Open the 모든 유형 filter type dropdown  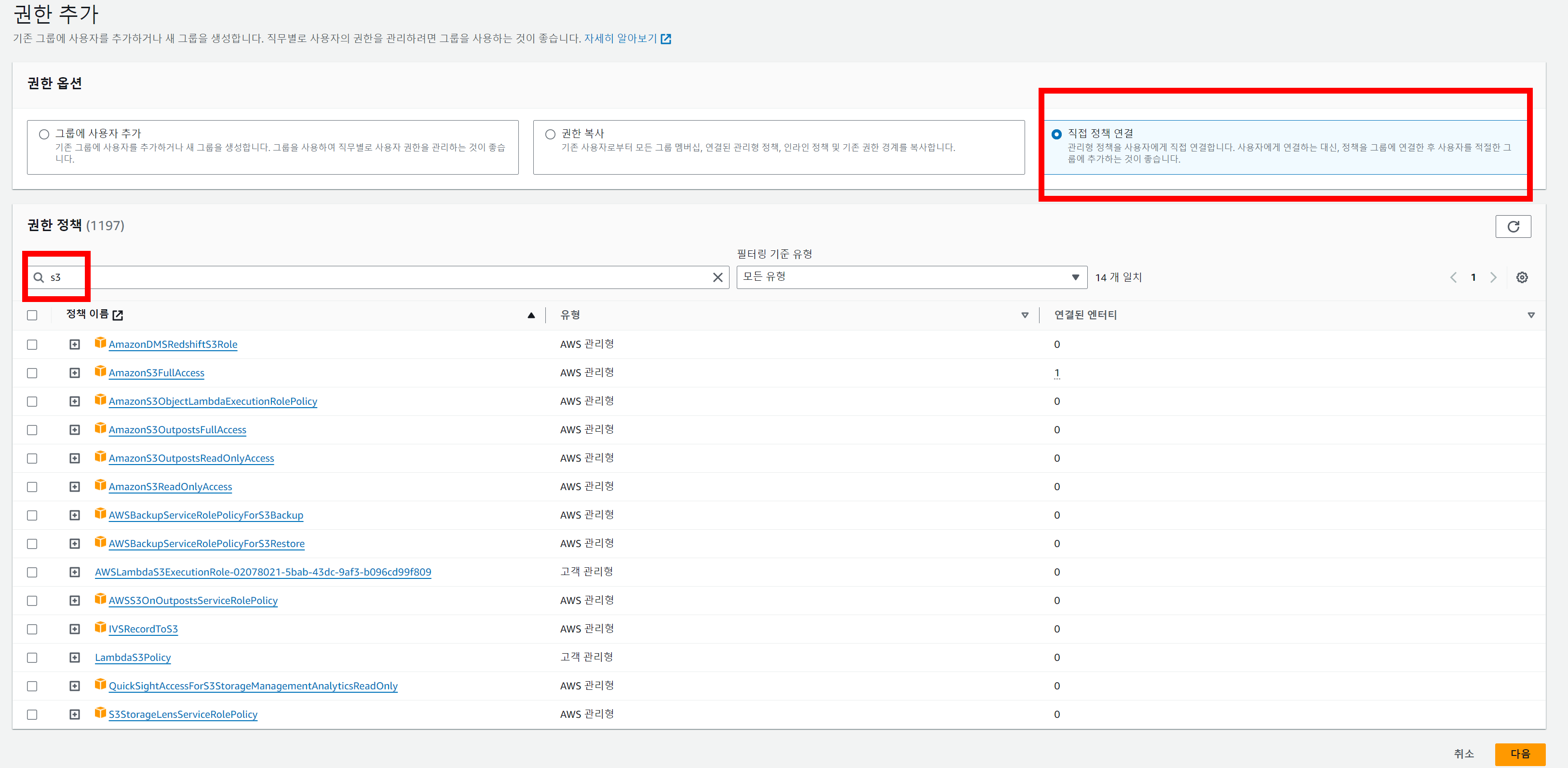click(x=911, y=277)
